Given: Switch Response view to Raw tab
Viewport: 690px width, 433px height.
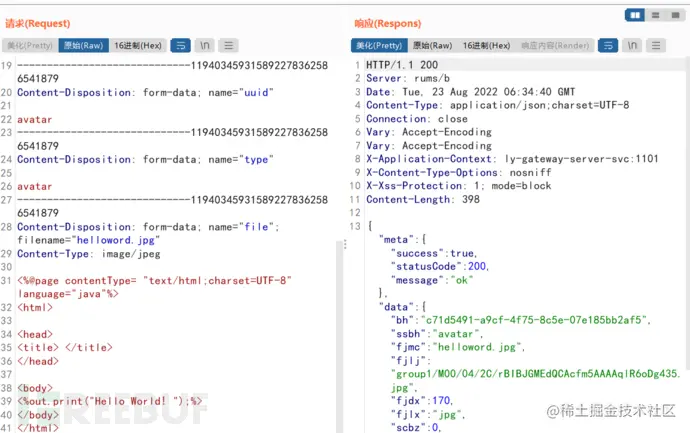Looking at the screenshot, I should click(433, 45).
